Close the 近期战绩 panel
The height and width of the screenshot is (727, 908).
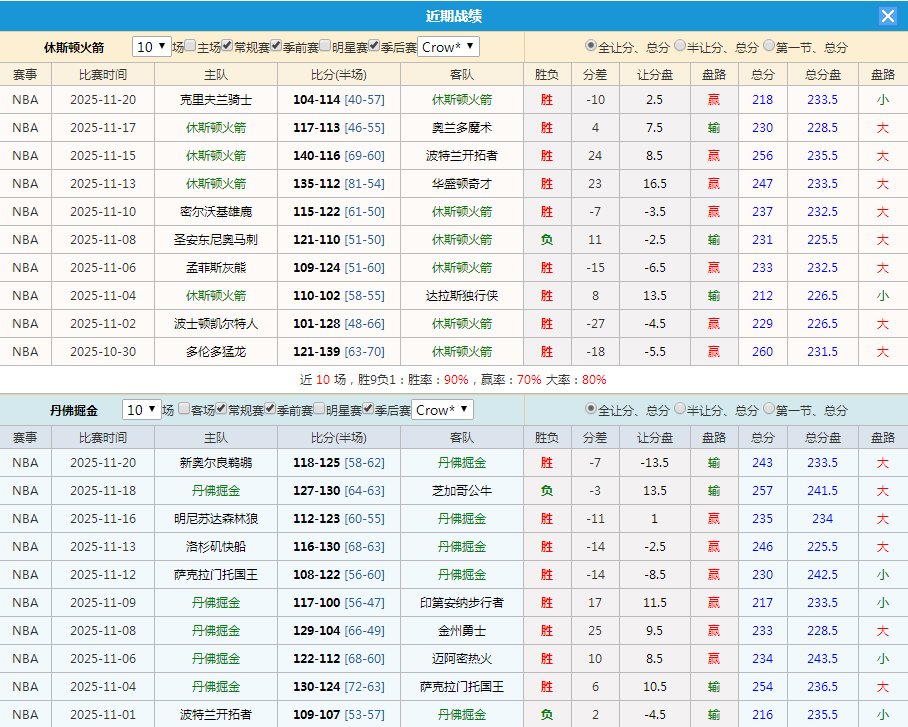[888, 15]
